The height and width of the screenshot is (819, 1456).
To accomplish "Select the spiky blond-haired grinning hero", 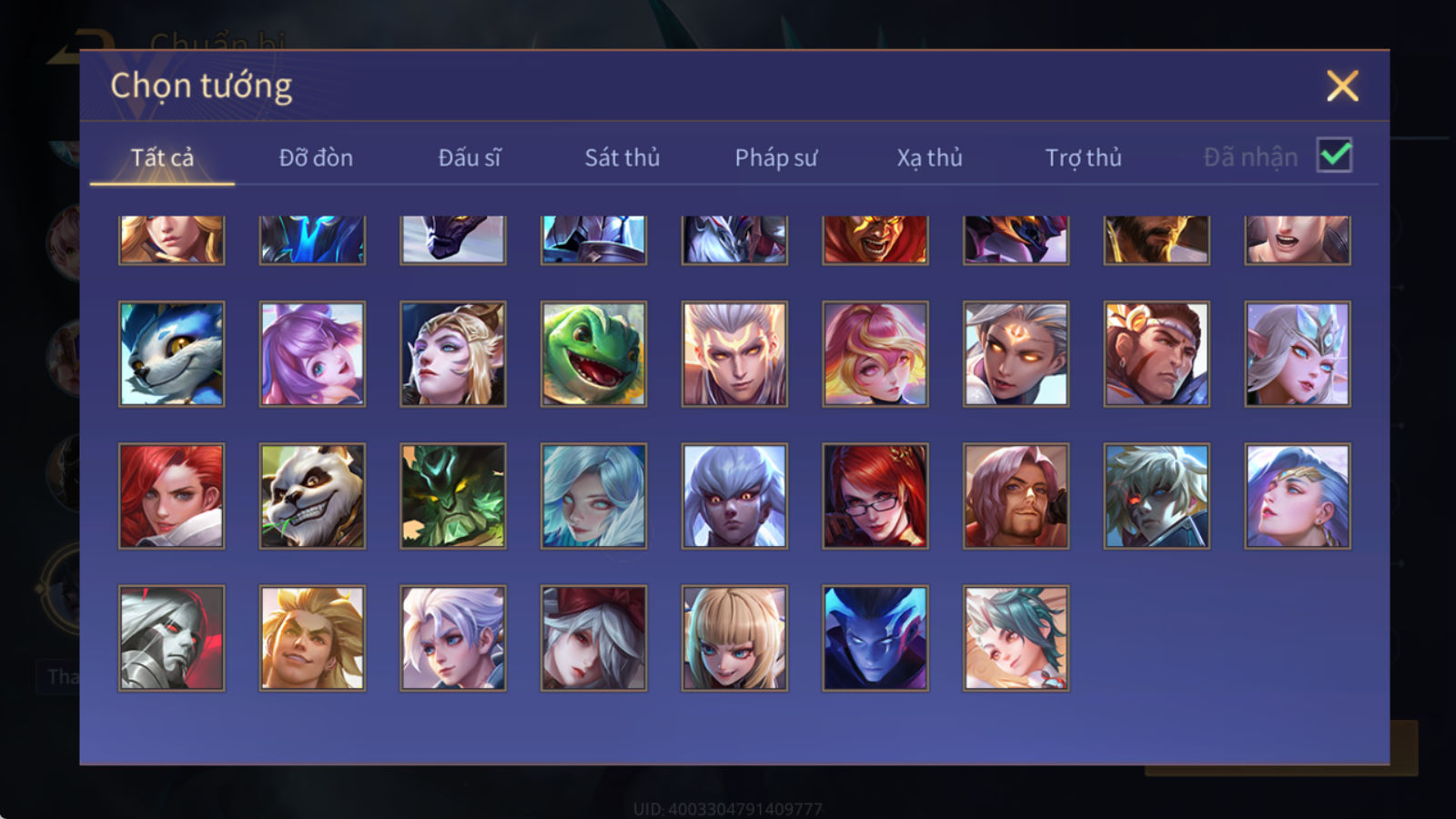I will 312,638.
